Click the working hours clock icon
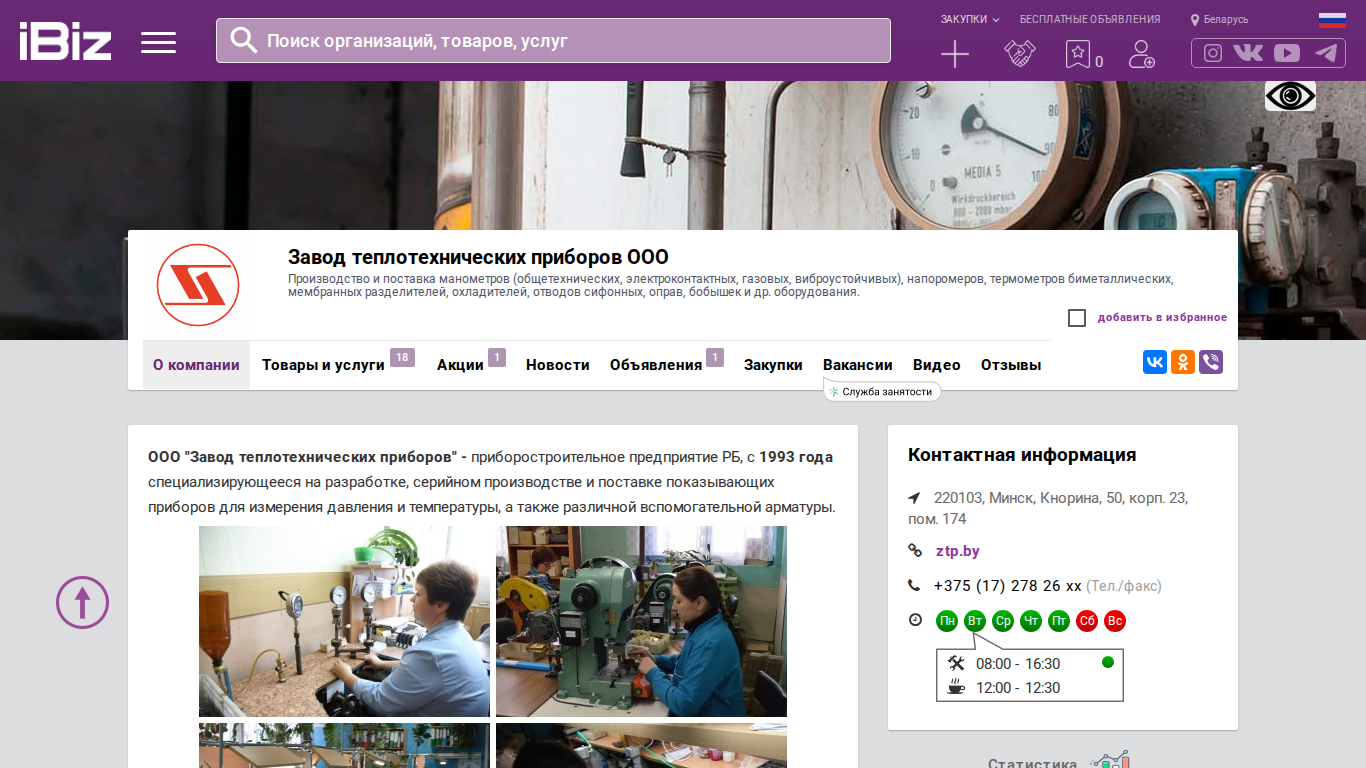 pyautogui.click(x=915, y=620)
